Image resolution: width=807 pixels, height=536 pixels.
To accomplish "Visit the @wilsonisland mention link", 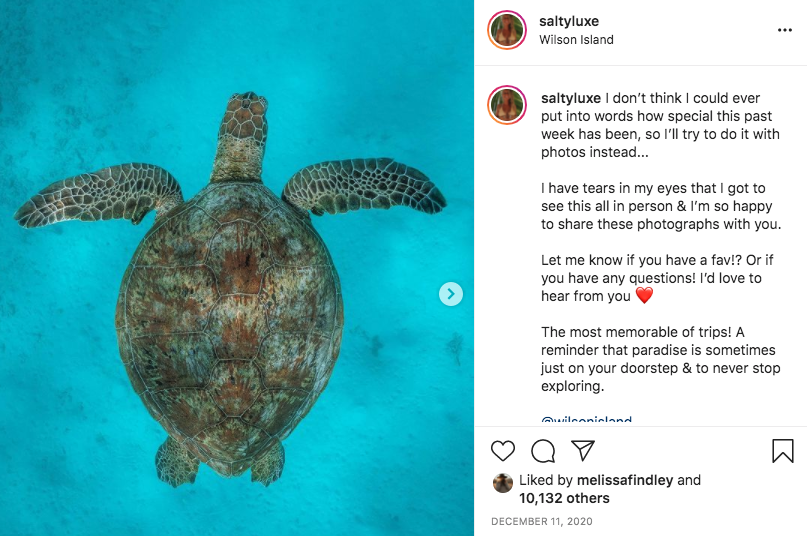I will (x=586, y=421).
